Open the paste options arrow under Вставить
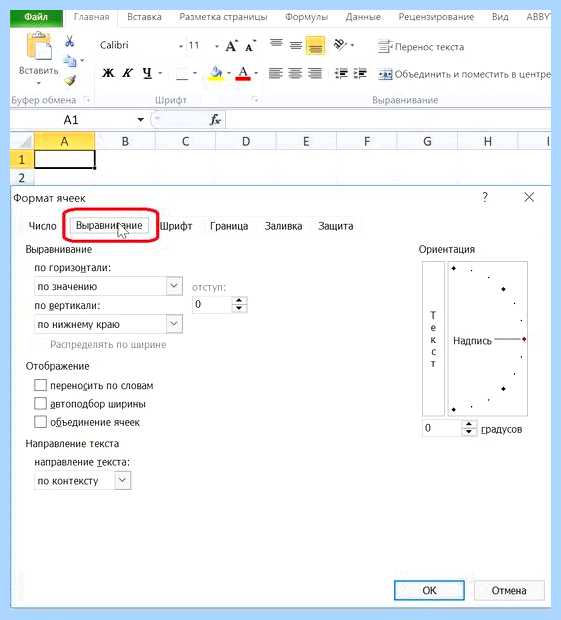This screenshot has width=561, height=620. click(x=39, y=83)
